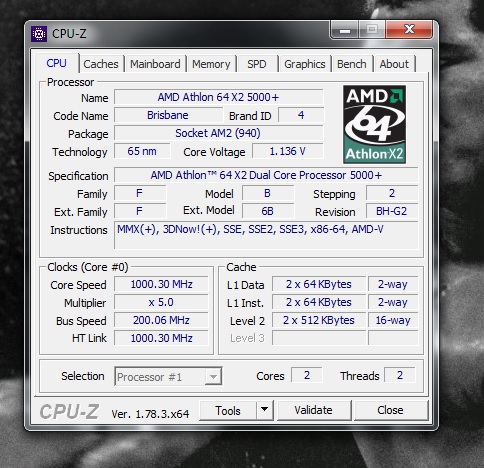Click the Close button at bottom
This screenshot has width=484, height=468.
(x=391, y=410)
